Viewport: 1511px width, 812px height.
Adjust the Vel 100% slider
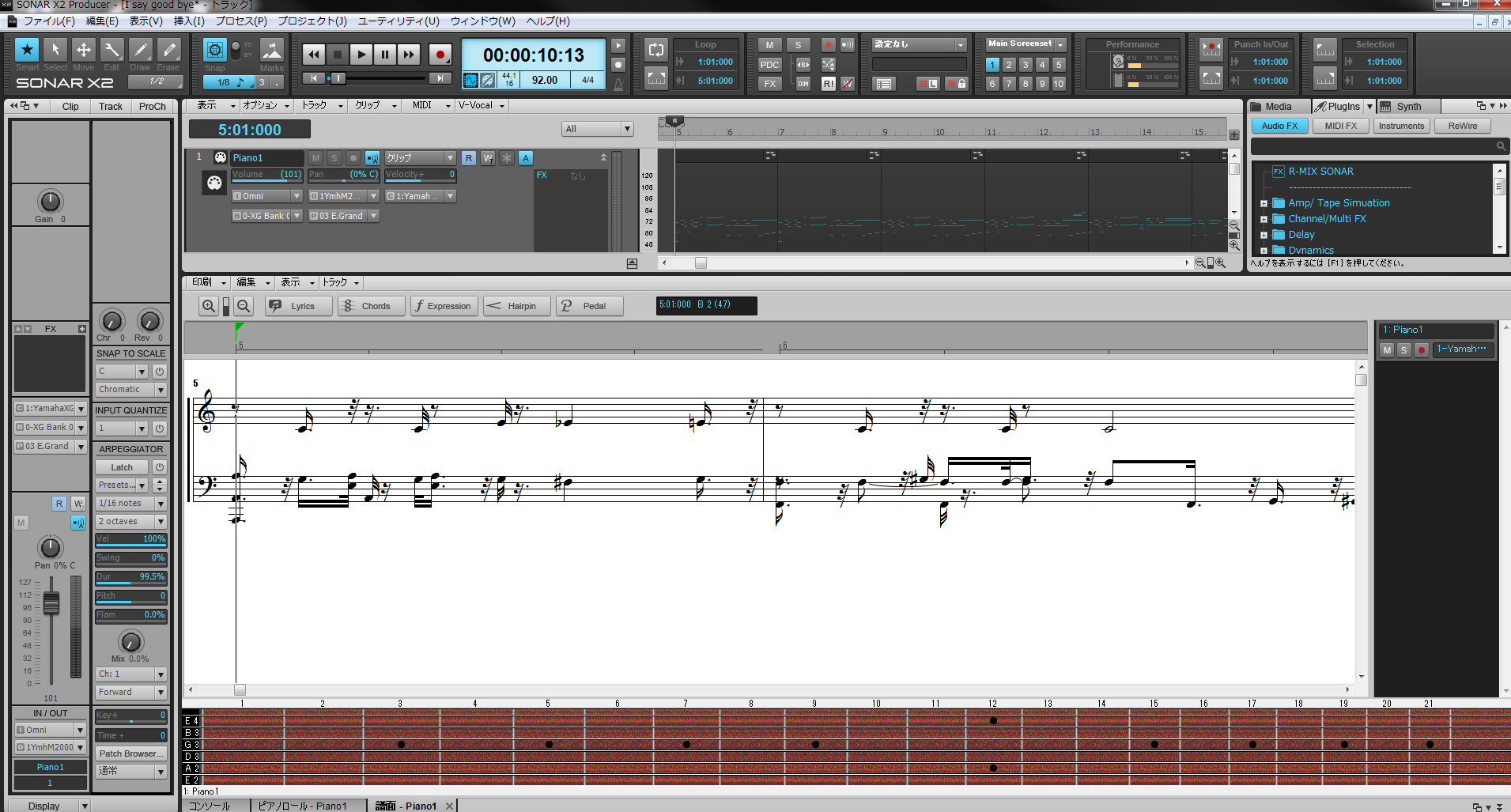tap(131, 539)
